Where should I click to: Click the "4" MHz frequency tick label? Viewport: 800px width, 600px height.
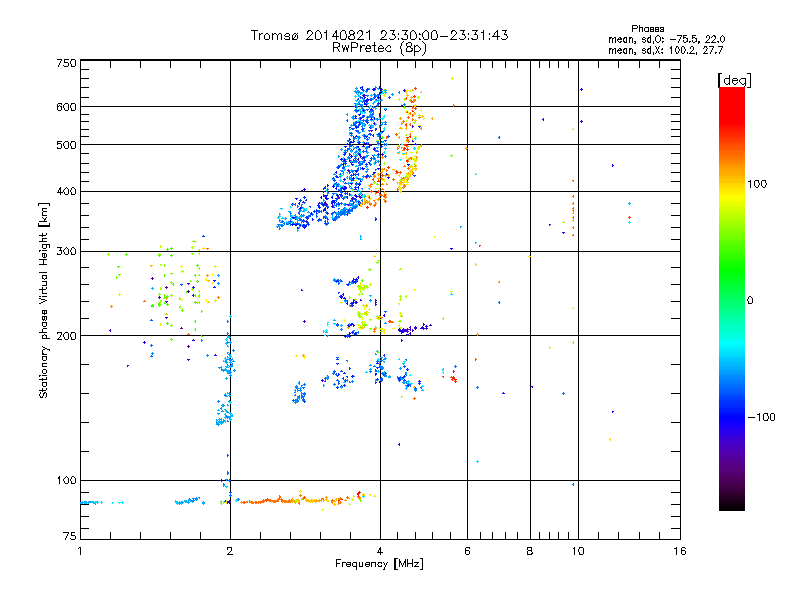[x=380, y=551]
